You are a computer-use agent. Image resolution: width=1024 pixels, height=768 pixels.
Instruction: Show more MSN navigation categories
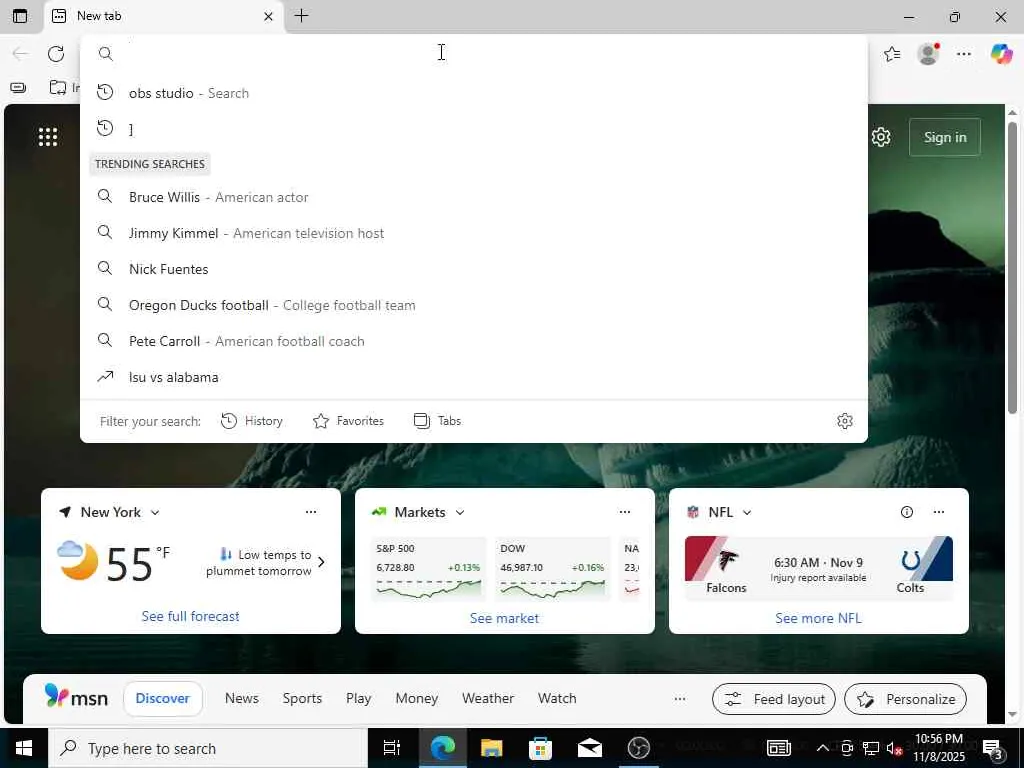pos(680,699)
